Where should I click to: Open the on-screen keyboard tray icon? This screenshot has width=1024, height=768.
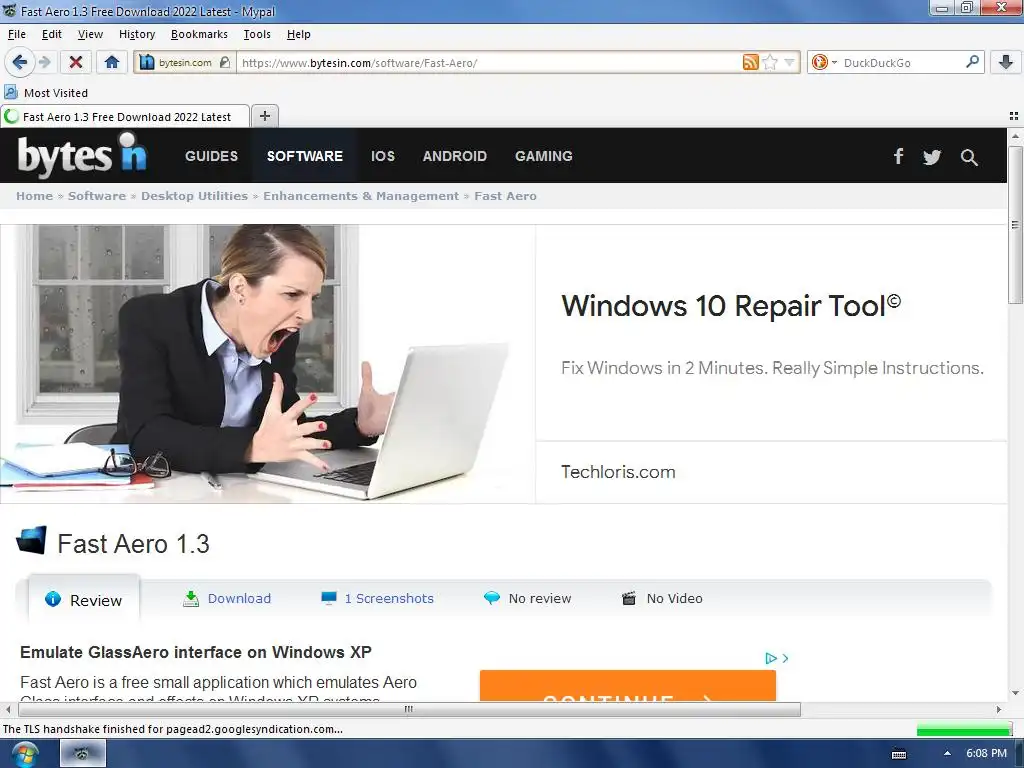pos(899,754)
